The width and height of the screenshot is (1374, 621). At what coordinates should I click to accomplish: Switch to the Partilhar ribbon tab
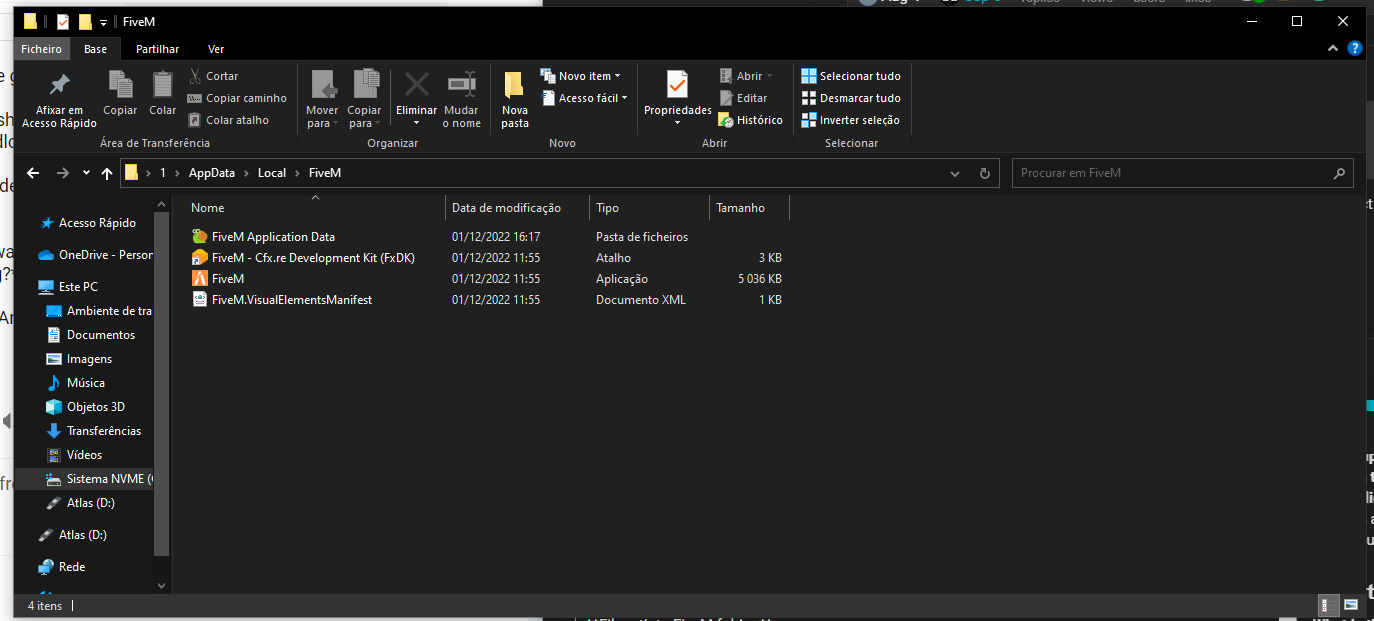click(x=157, y=49)
